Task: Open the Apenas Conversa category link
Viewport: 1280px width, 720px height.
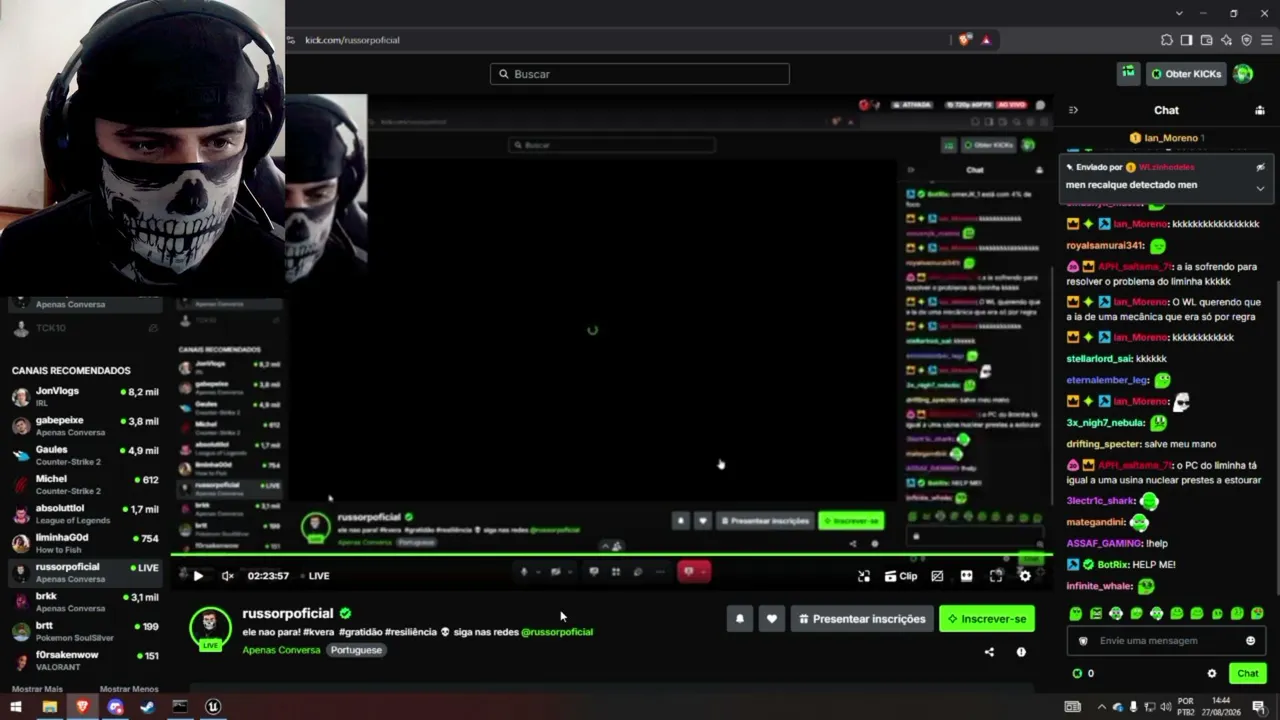Action: (281, 650)
